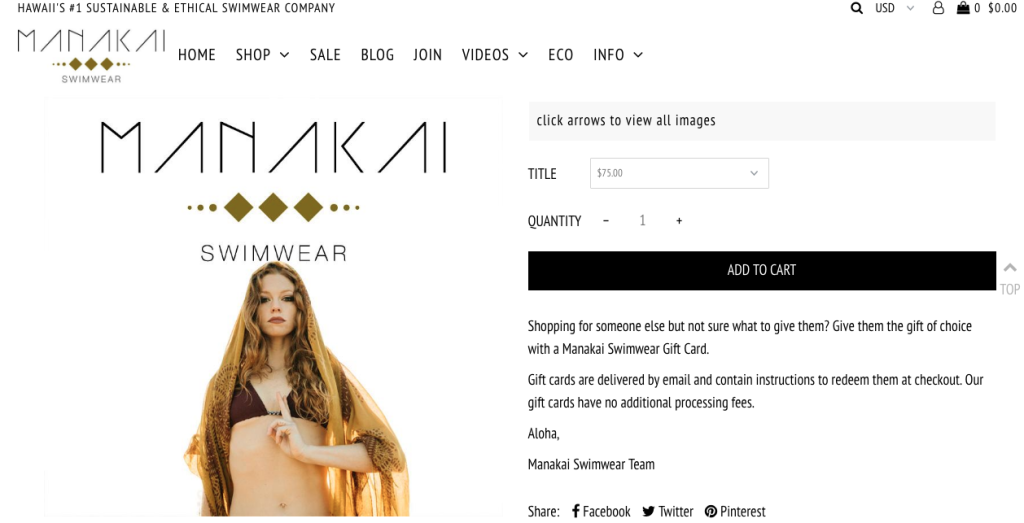Screen dimensions: 1024x523
Task: Go to the SALE page
Action: tap(325, 55)
